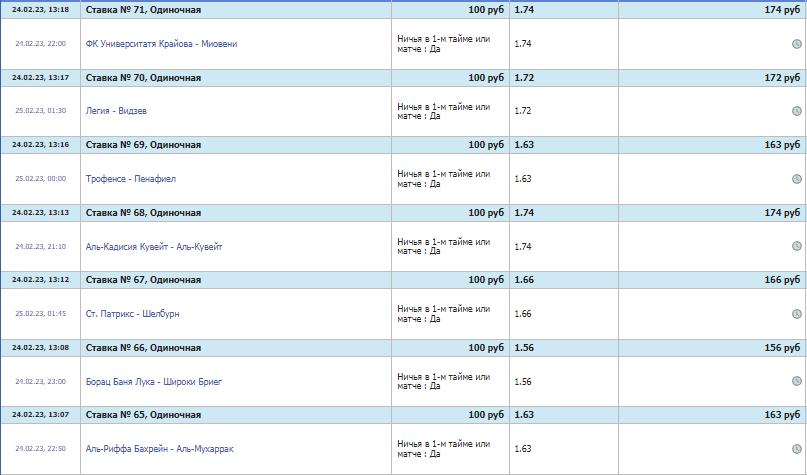Click the Ставка № 71, Одиночная header
The height and width of the screenshot is (475, 807).
point(143,9)
